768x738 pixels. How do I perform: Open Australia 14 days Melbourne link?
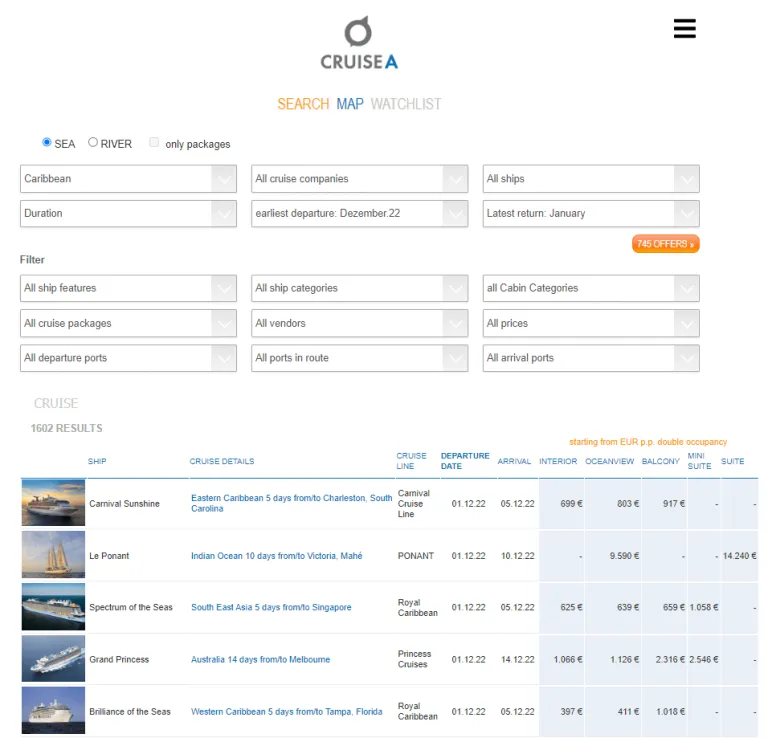tap(261, 660)
